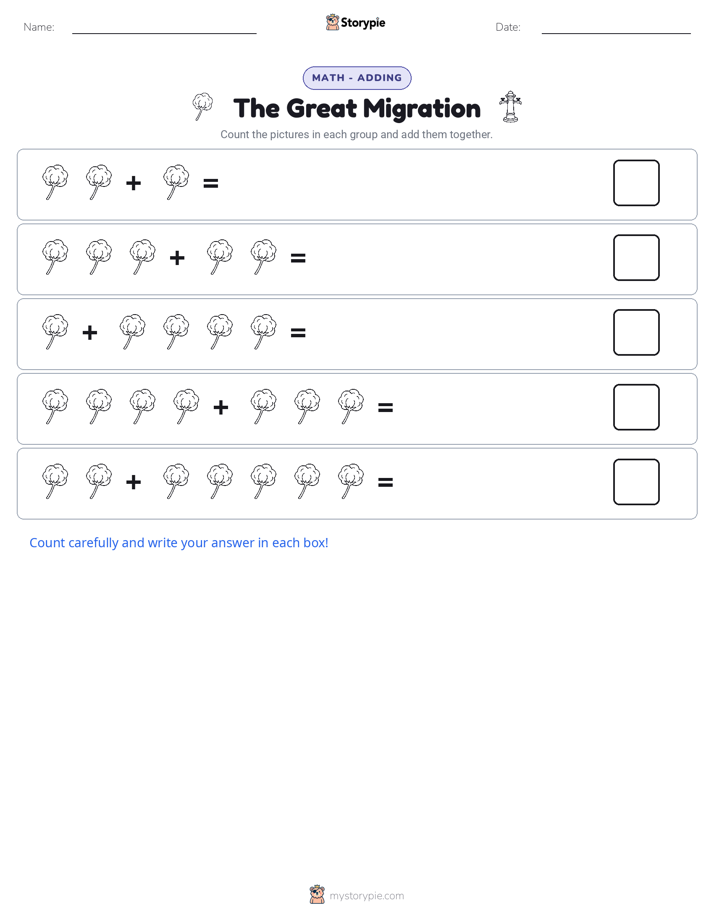Click the blue 'Count carefully' hint text

pos(178,543)
